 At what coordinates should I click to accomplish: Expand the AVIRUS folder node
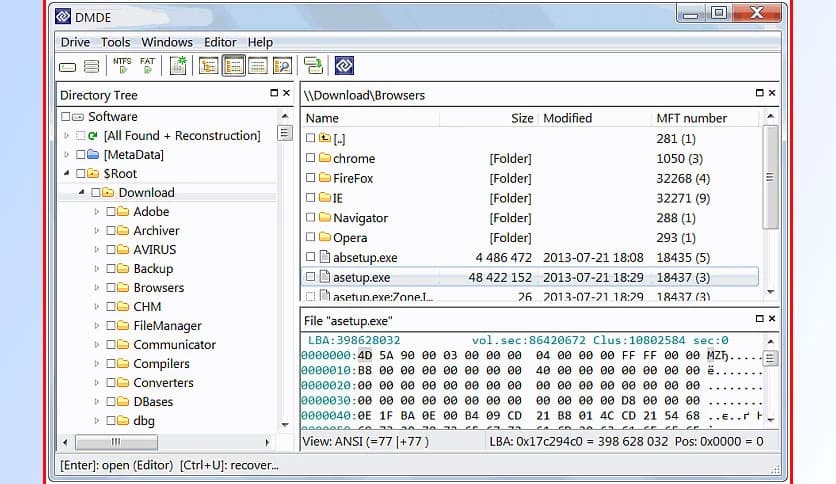(97, 249)
